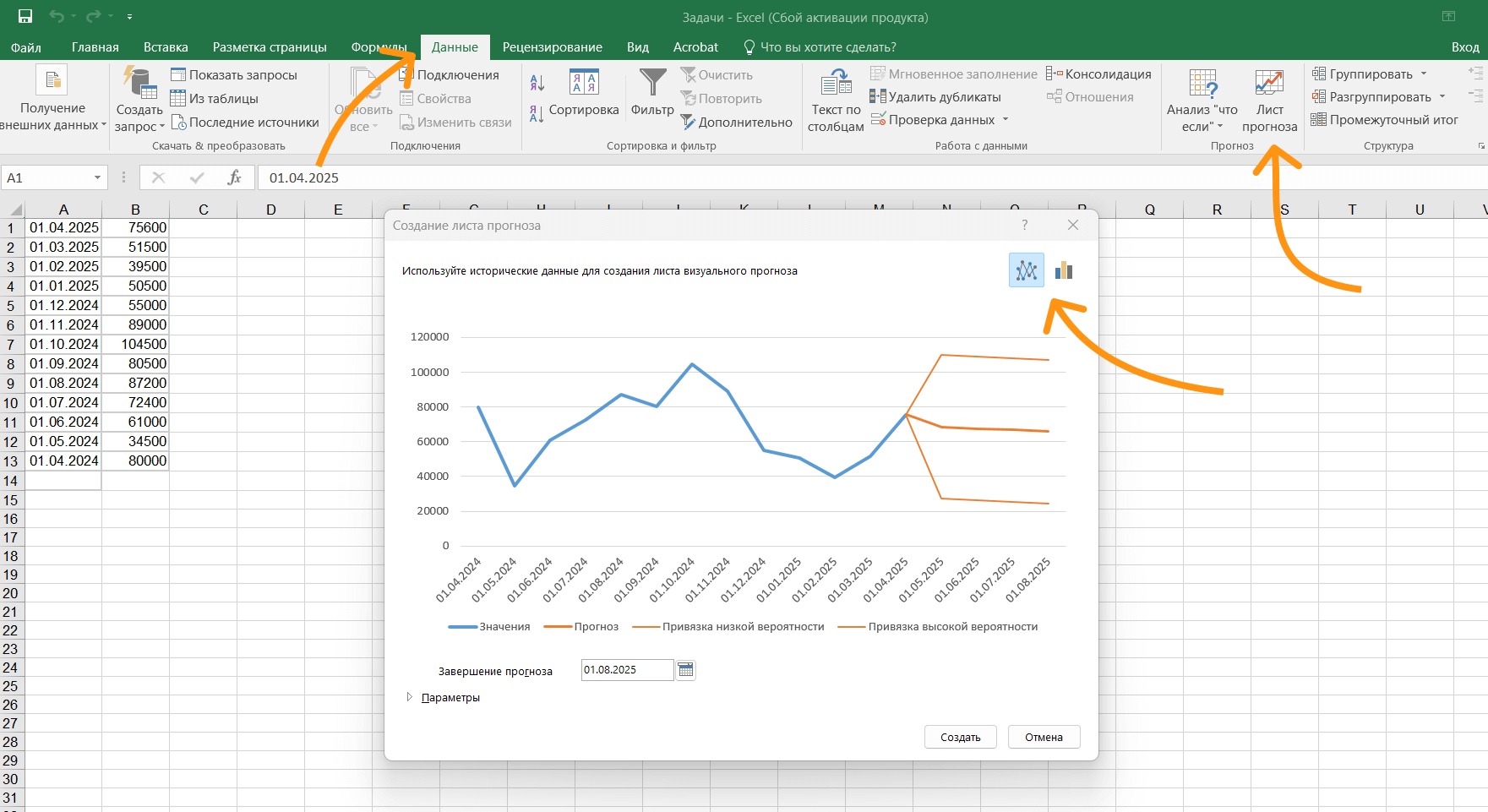Open the calendar date picker for forecast end
This screenshot has width=1488, height=812.
pyautogui.click(x=686, y=670)
